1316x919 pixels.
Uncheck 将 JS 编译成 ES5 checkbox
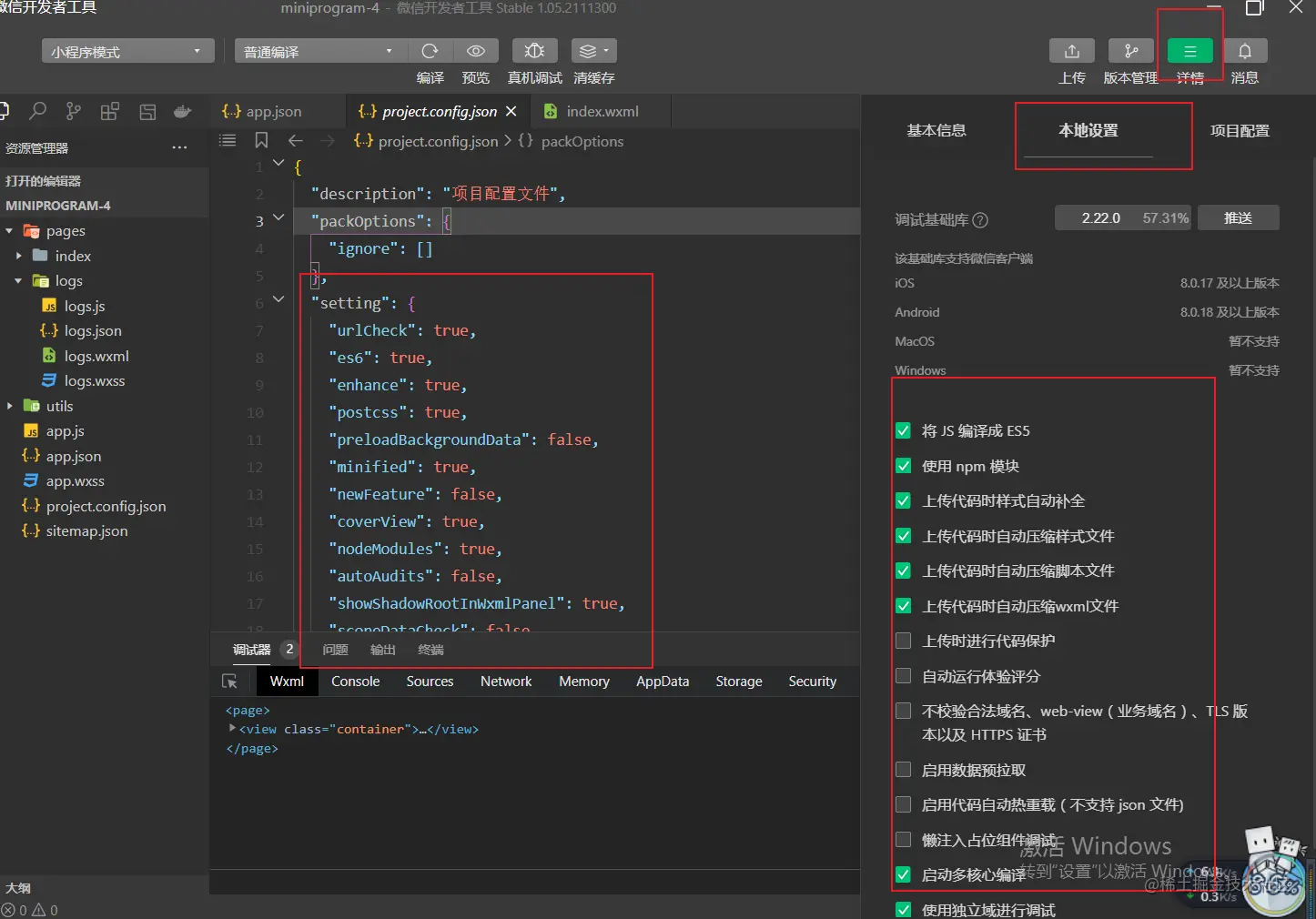tap(903, 431)
